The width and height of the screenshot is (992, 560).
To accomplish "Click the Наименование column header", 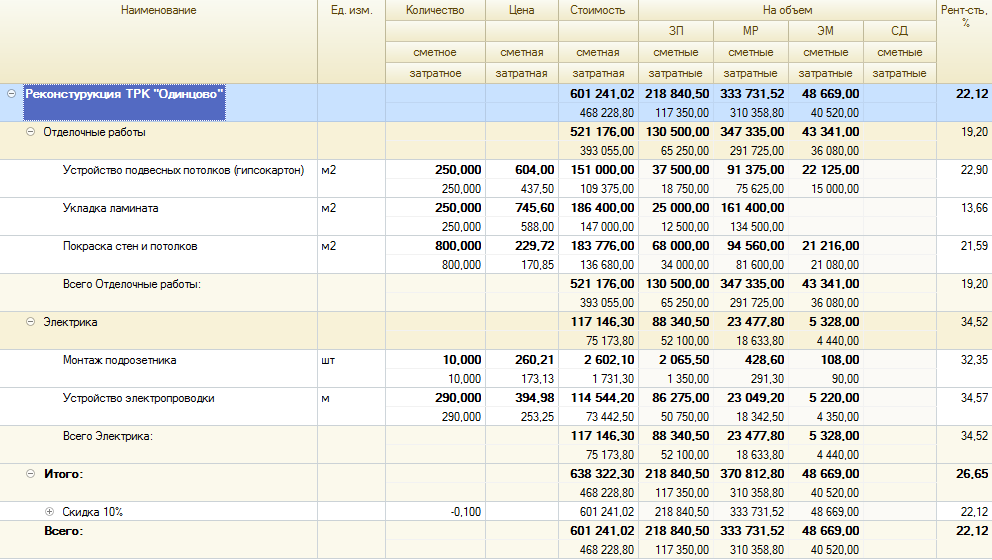I will click(158, 10).
